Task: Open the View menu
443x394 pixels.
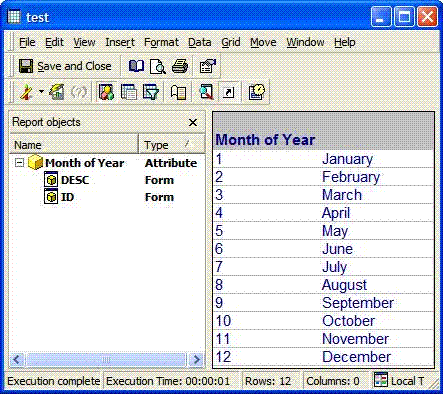Action: coord(84,42)
